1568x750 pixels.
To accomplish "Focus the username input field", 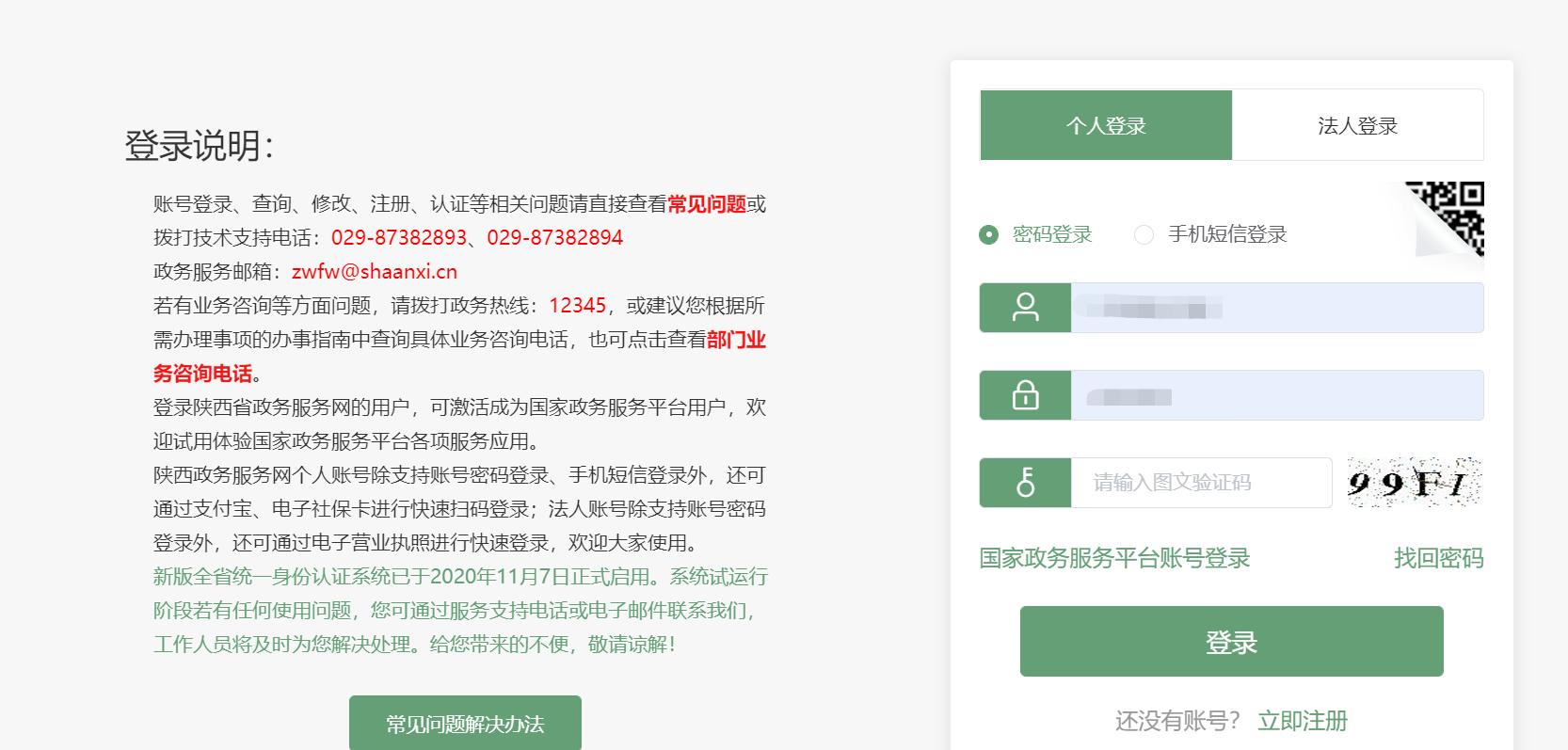I will point(1276,308).
